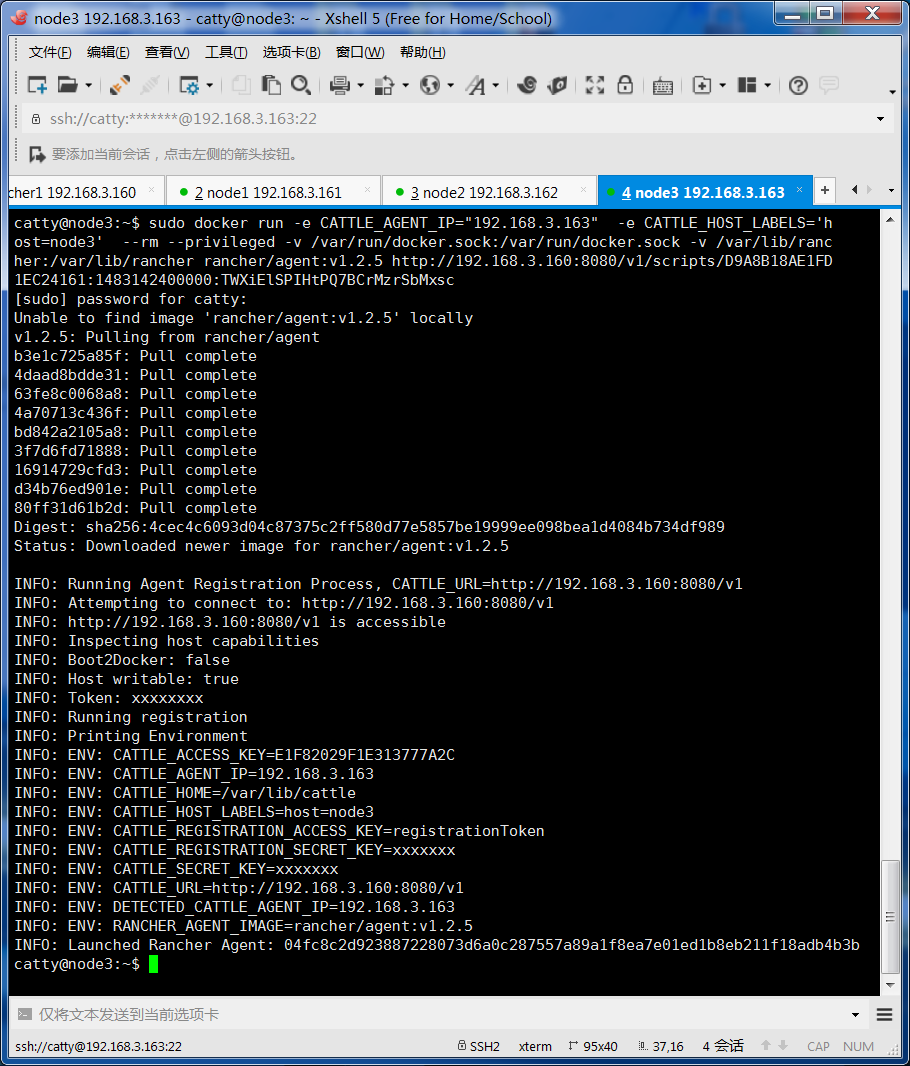The height and width of the screenshot is (1066, 910).
Task: Click the terminal vertical scrollbar thumb
Action: pos(890,916)
